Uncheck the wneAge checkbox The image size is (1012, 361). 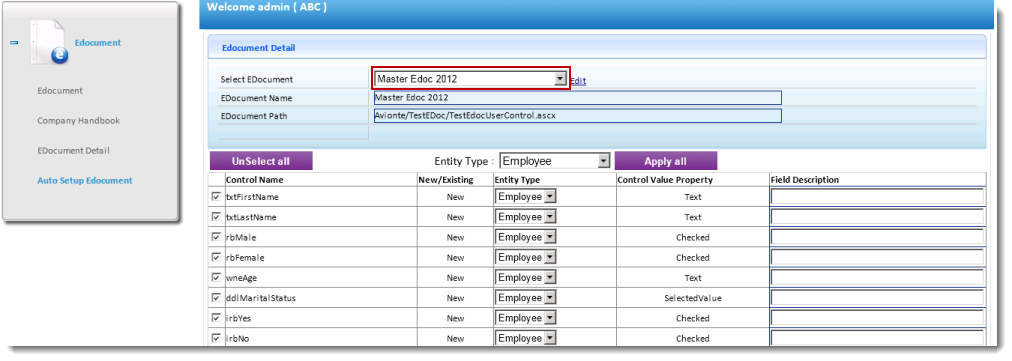216,277
